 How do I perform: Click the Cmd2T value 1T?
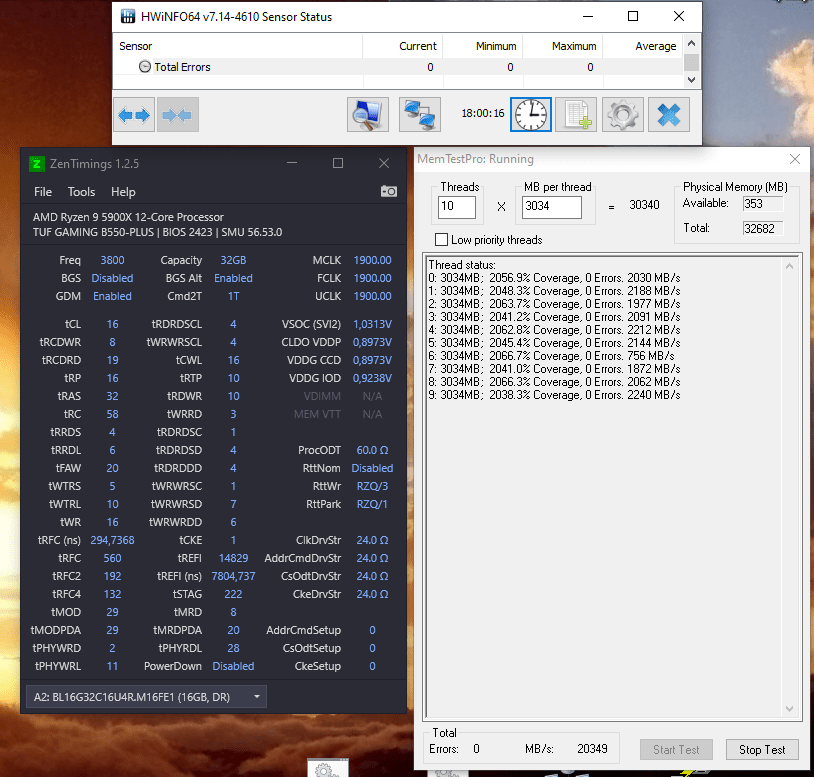coord(233,296)
